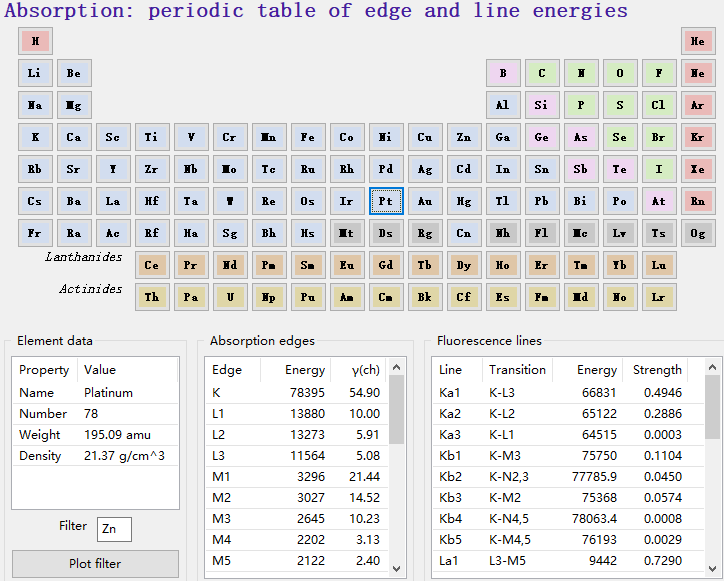Click the Filter input field containing Zn
The height and width of the screenshot is (581, 724).
[114, 529]
